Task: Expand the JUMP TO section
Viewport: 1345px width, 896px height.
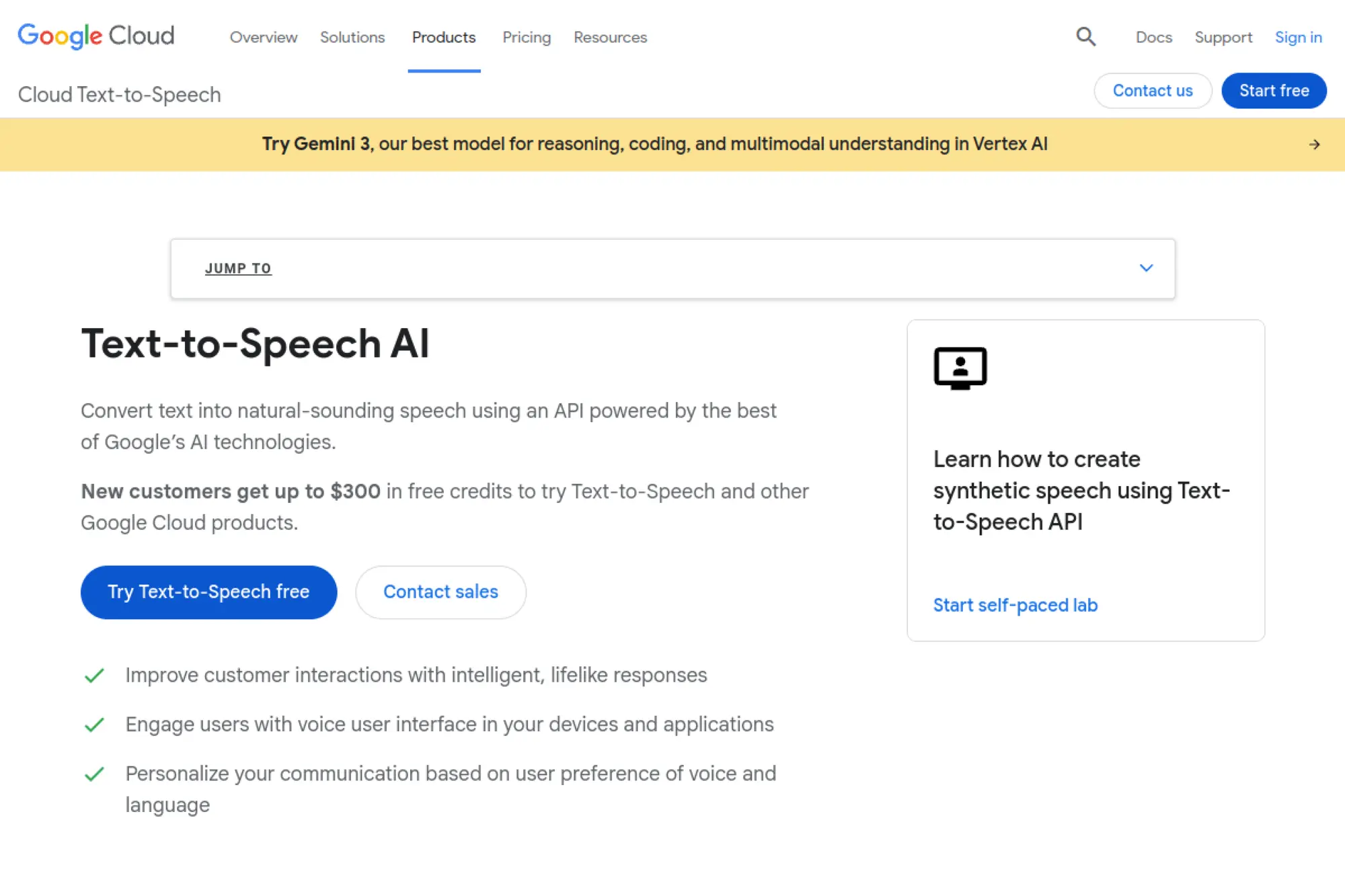Action: coord(238,268)
